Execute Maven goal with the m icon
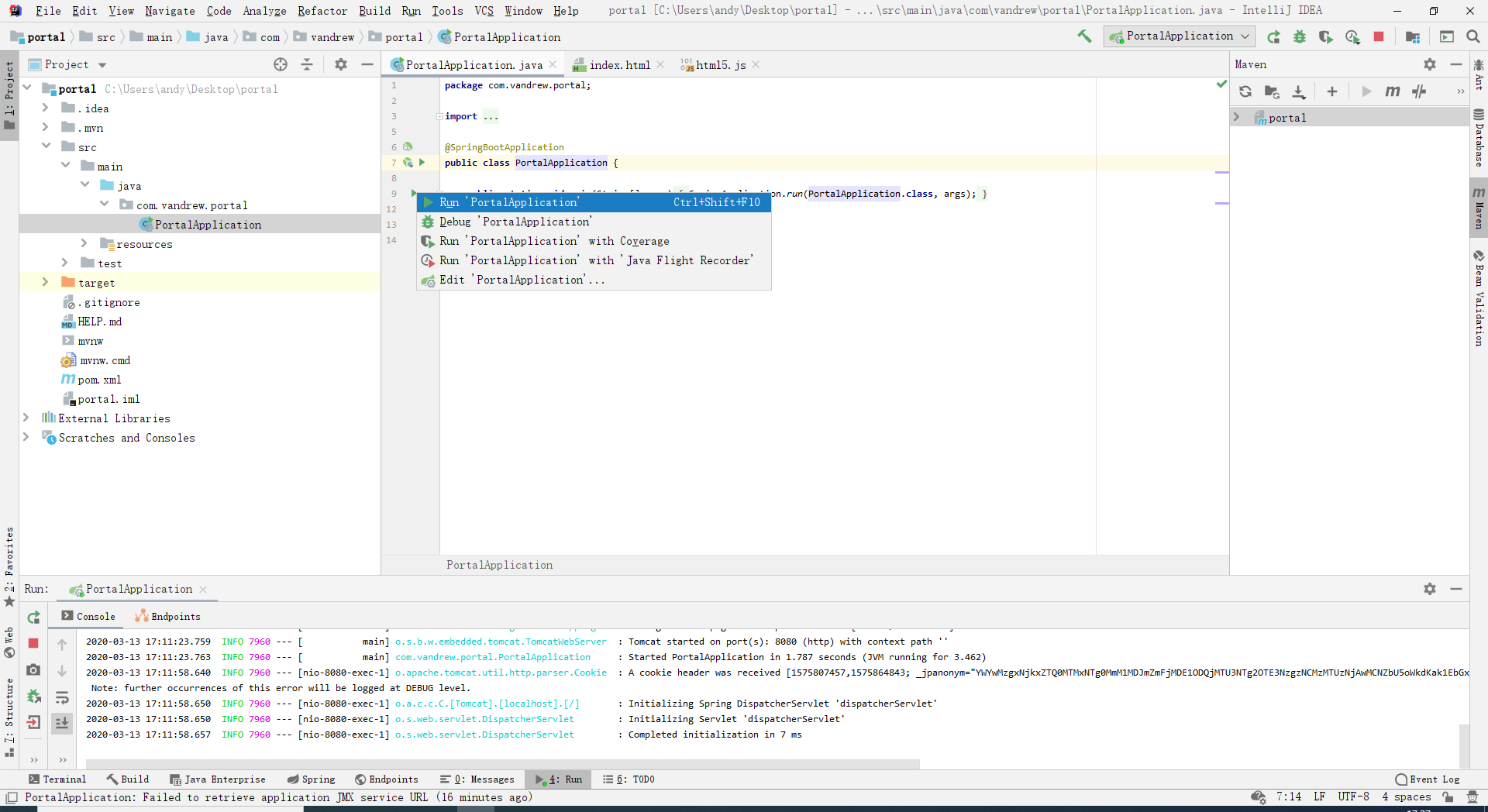Viewport: 1488px width, 812px height. 1393,91
